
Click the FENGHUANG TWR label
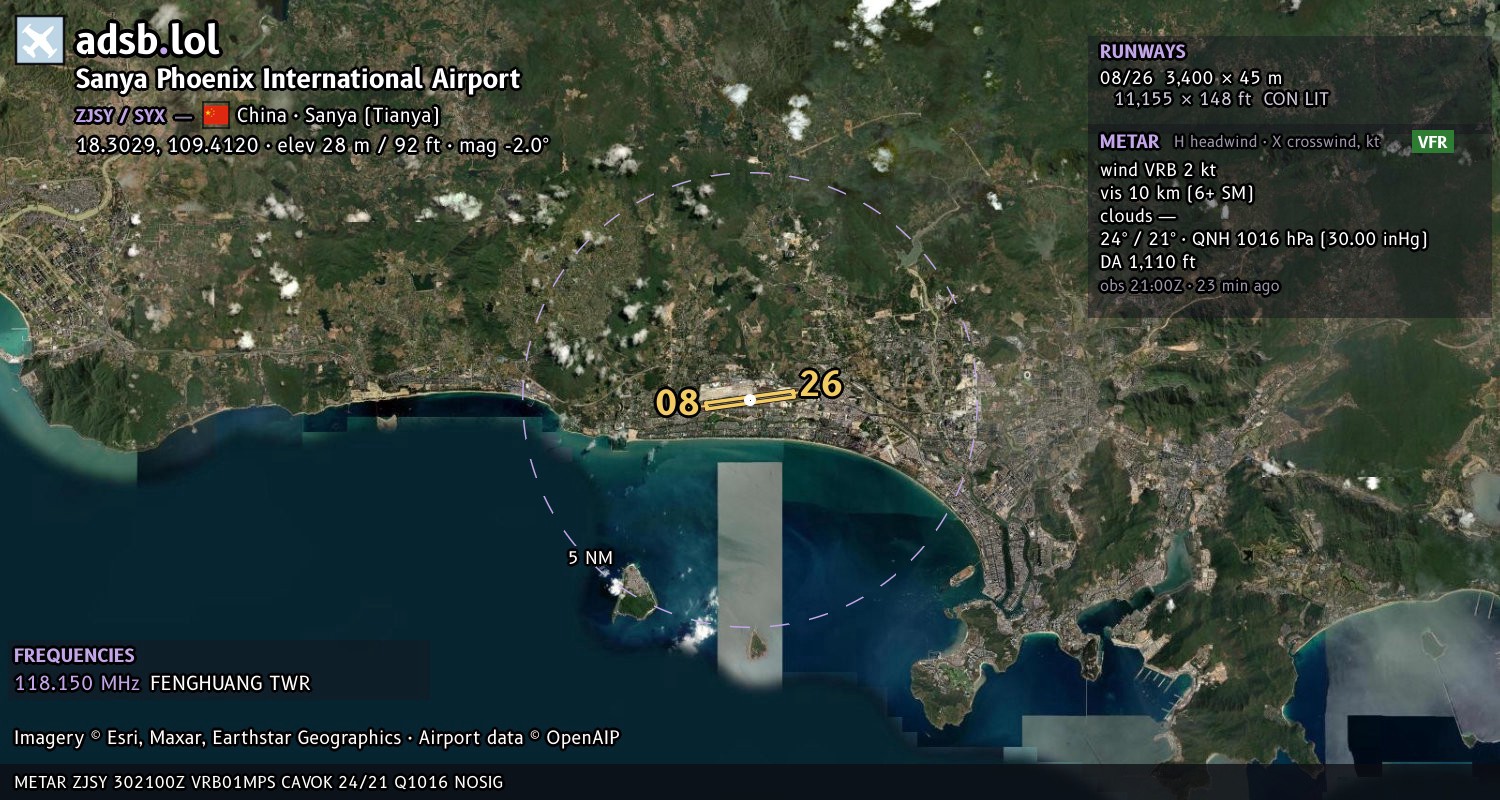point(230,684)
